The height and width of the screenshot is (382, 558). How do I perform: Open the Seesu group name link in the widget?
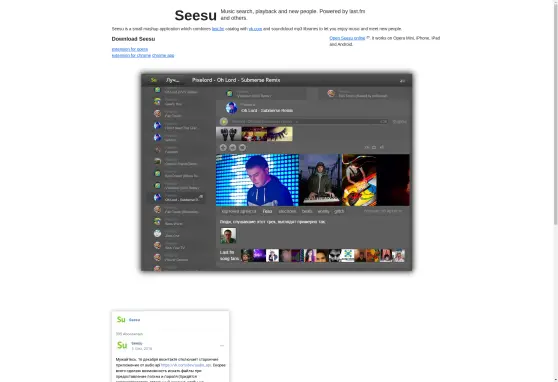pos(134,320)
